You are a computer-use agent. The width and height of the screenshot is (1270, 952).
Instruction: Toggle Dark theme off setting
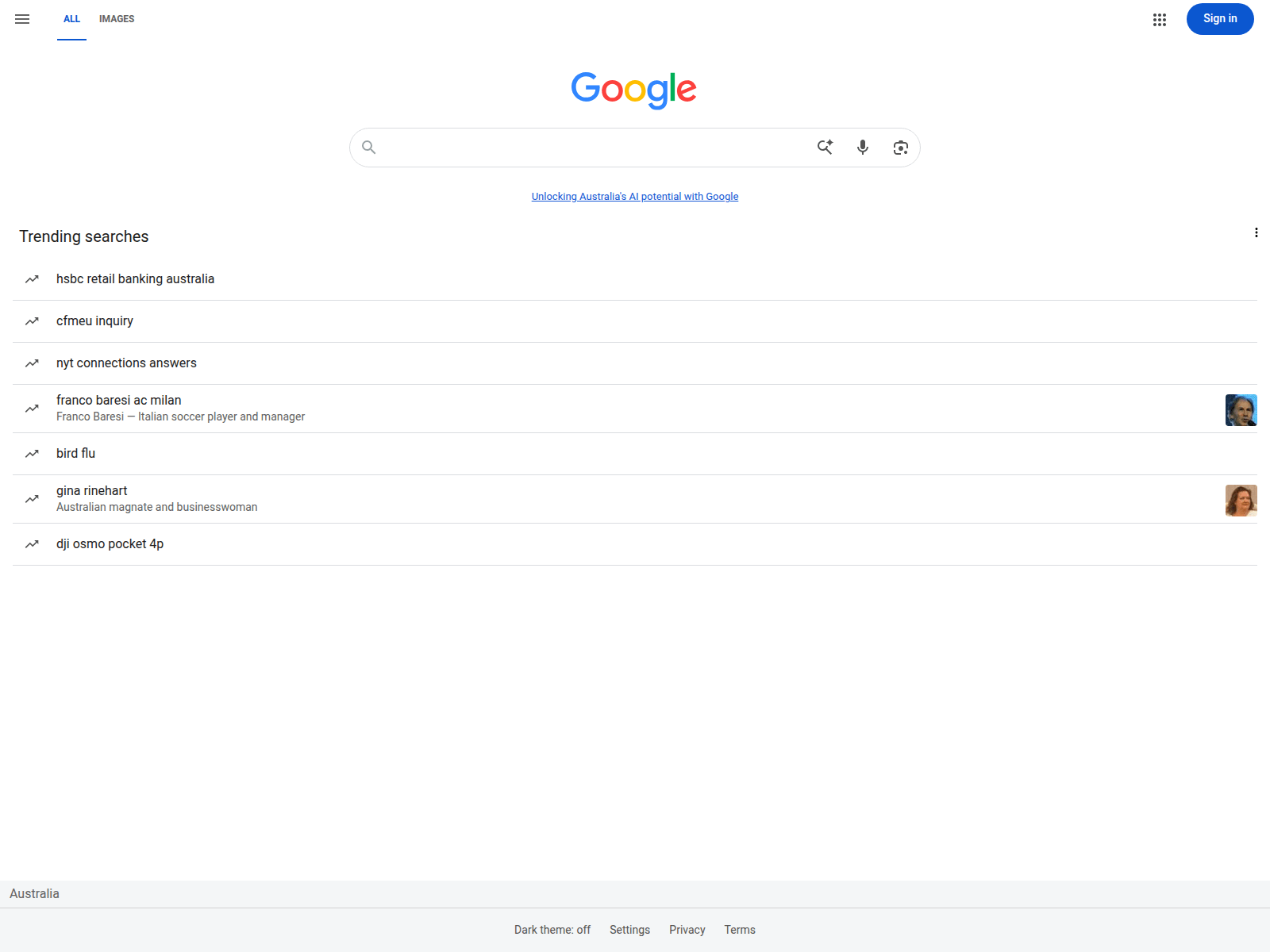tap(552, 930)
